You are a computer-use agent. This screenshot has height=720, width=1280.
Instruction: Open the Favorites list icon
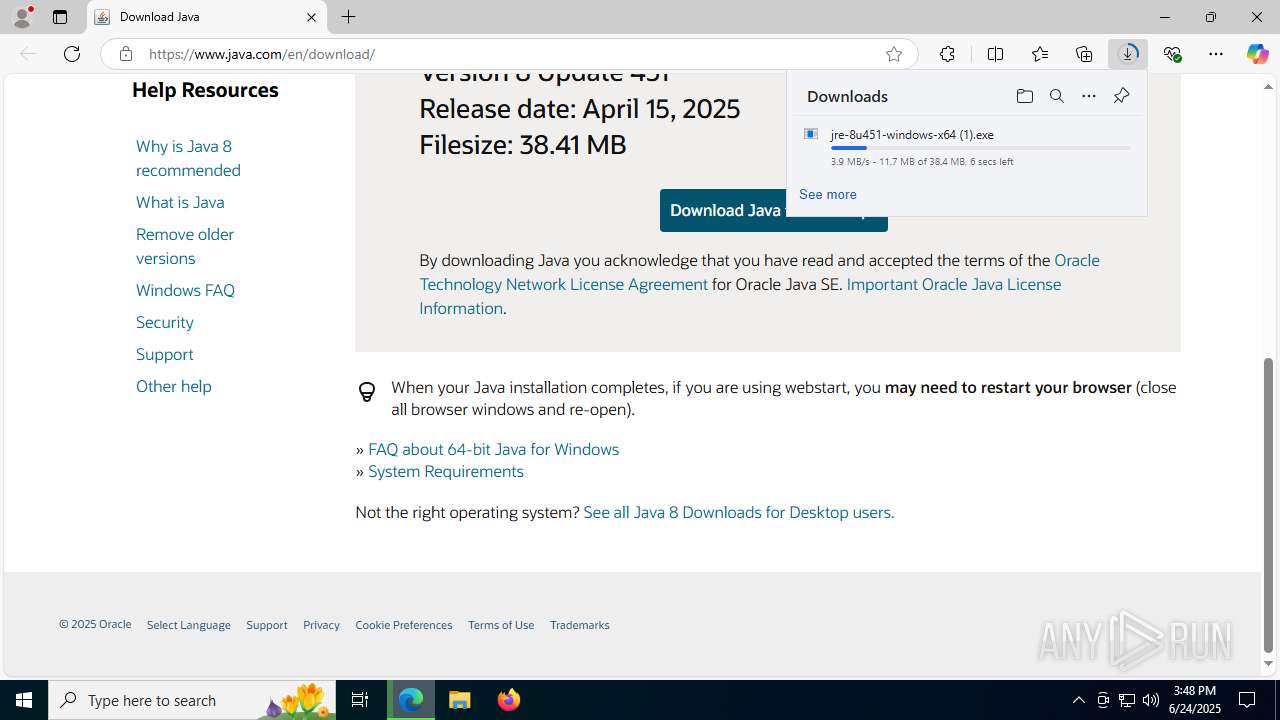click(x=1040, y=54)
